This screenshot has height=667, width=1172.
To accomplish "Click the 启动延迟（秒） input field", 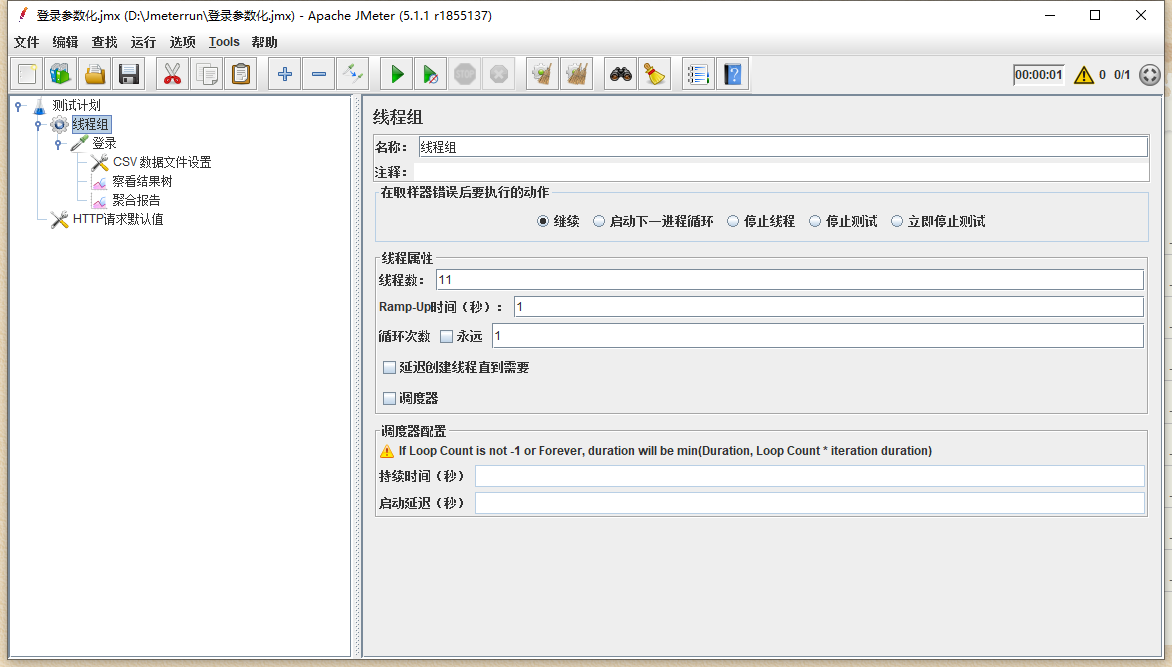I will point(809,503).
